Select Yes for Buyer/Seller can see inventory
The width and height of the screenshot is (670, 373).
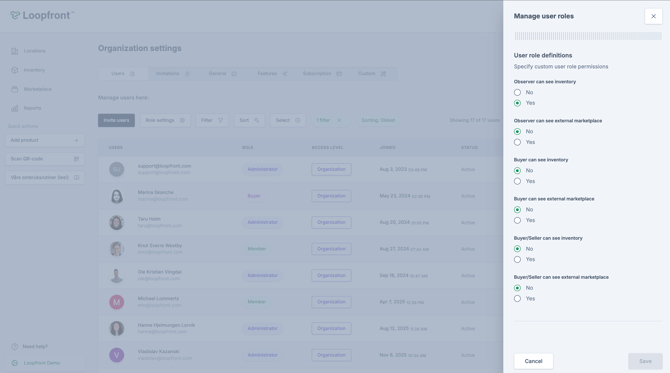[517, 259]
